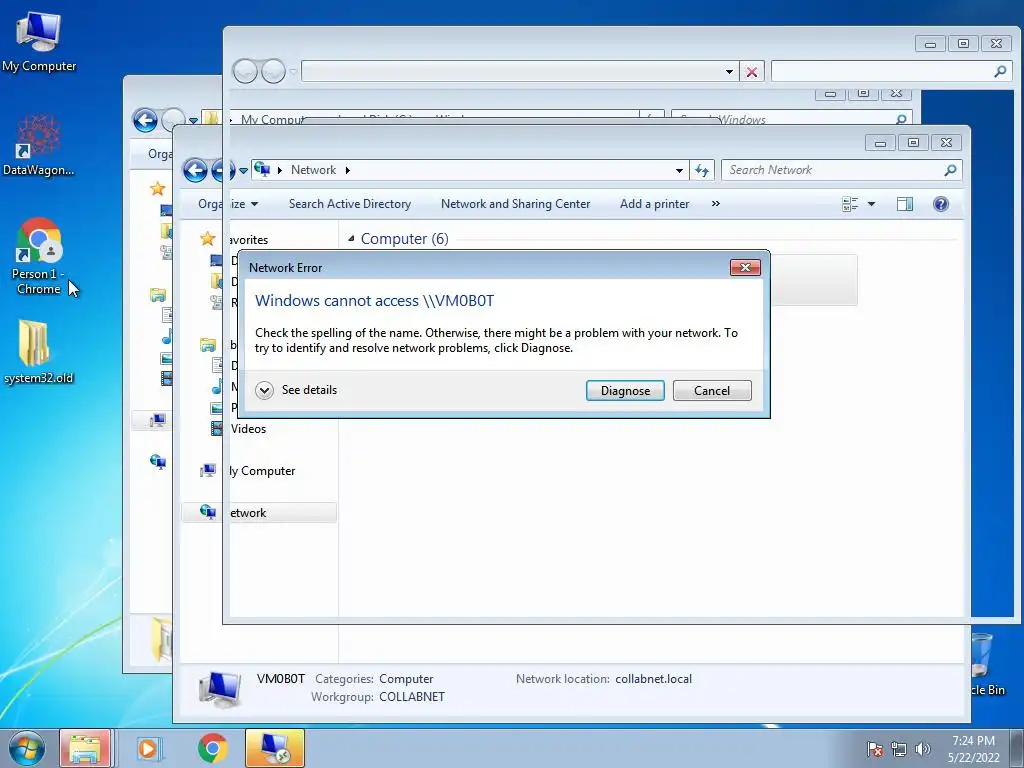The height and width of the screenshot is (768, 1024).
Task: Click network status tray icon
Action: [x=899, y=749]
